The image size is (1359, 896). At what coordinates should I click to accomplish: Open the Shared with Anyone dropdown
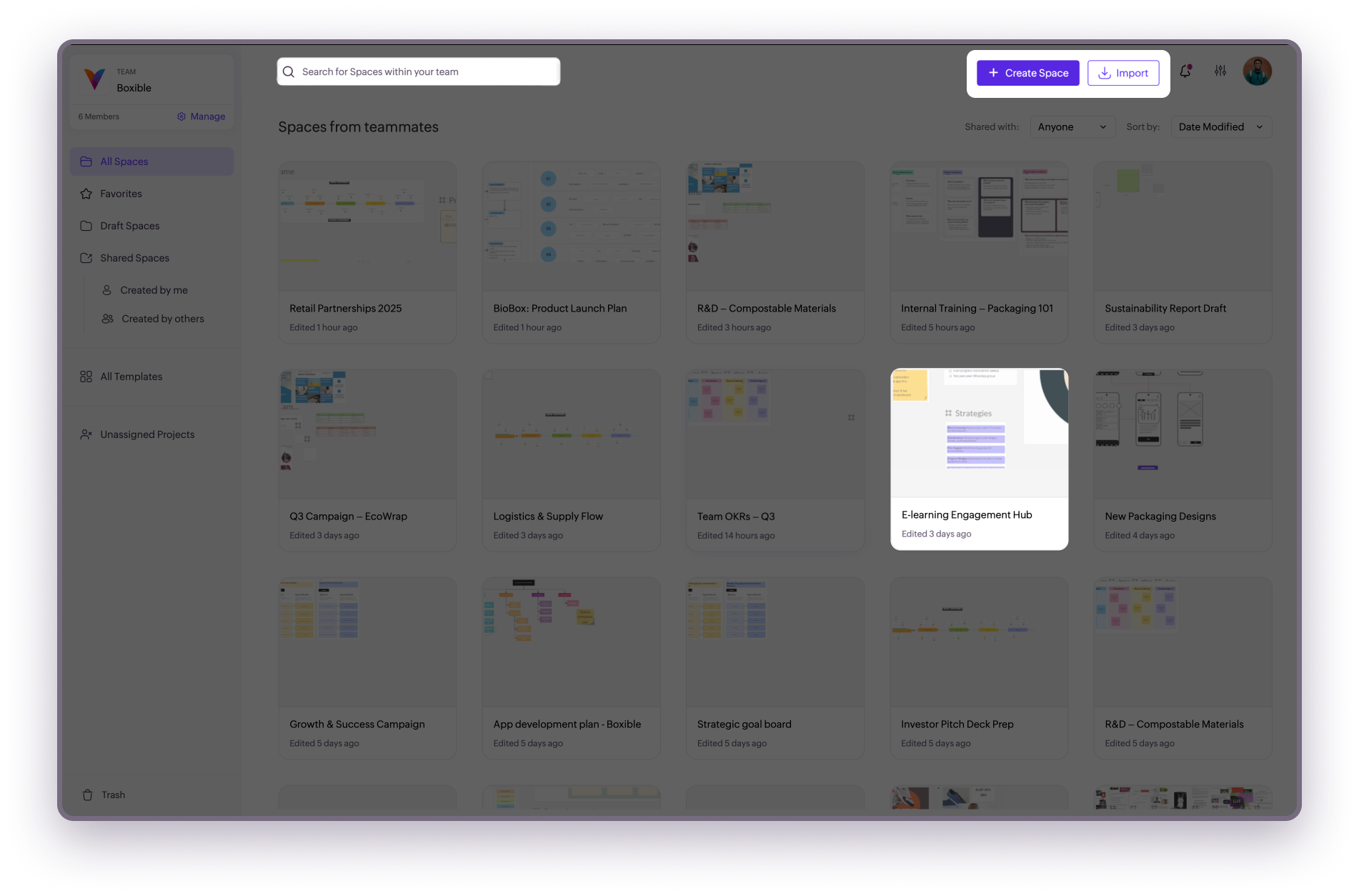(x=1072, y=127)
